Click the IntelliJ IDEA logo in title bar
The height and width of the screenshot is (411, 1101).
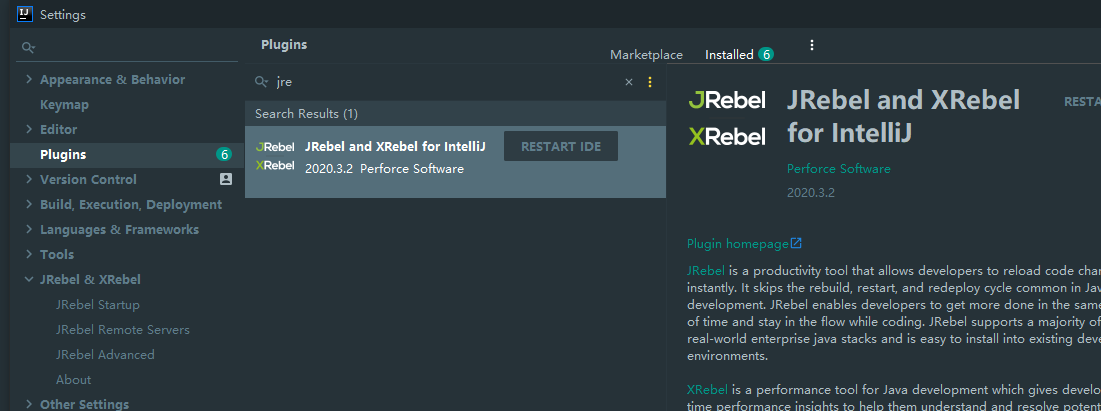click(25, 13)
